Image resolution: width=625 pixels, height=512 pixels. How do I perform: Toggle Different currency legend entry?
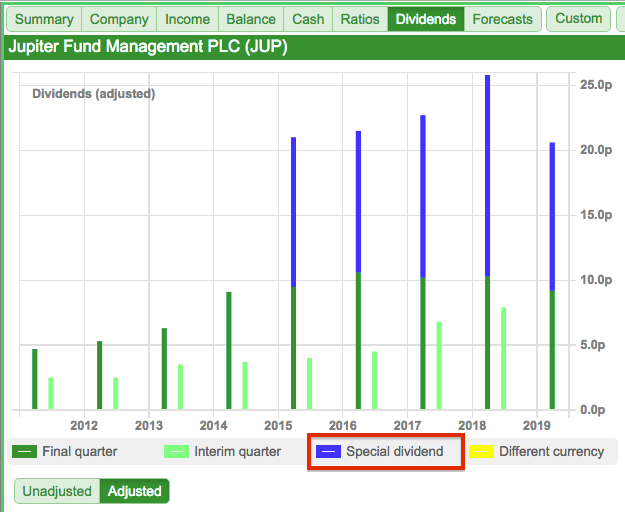(537, 451)
